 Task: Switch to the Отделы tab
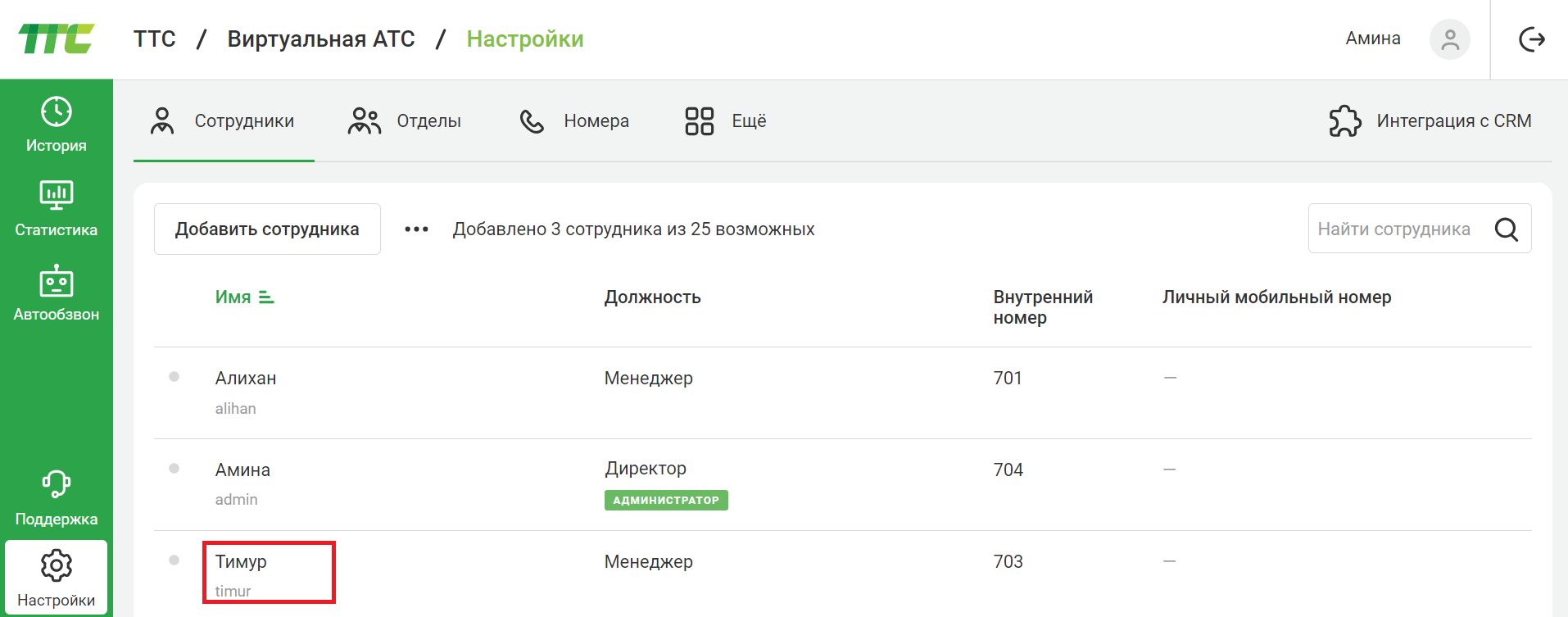click(405, 121)
